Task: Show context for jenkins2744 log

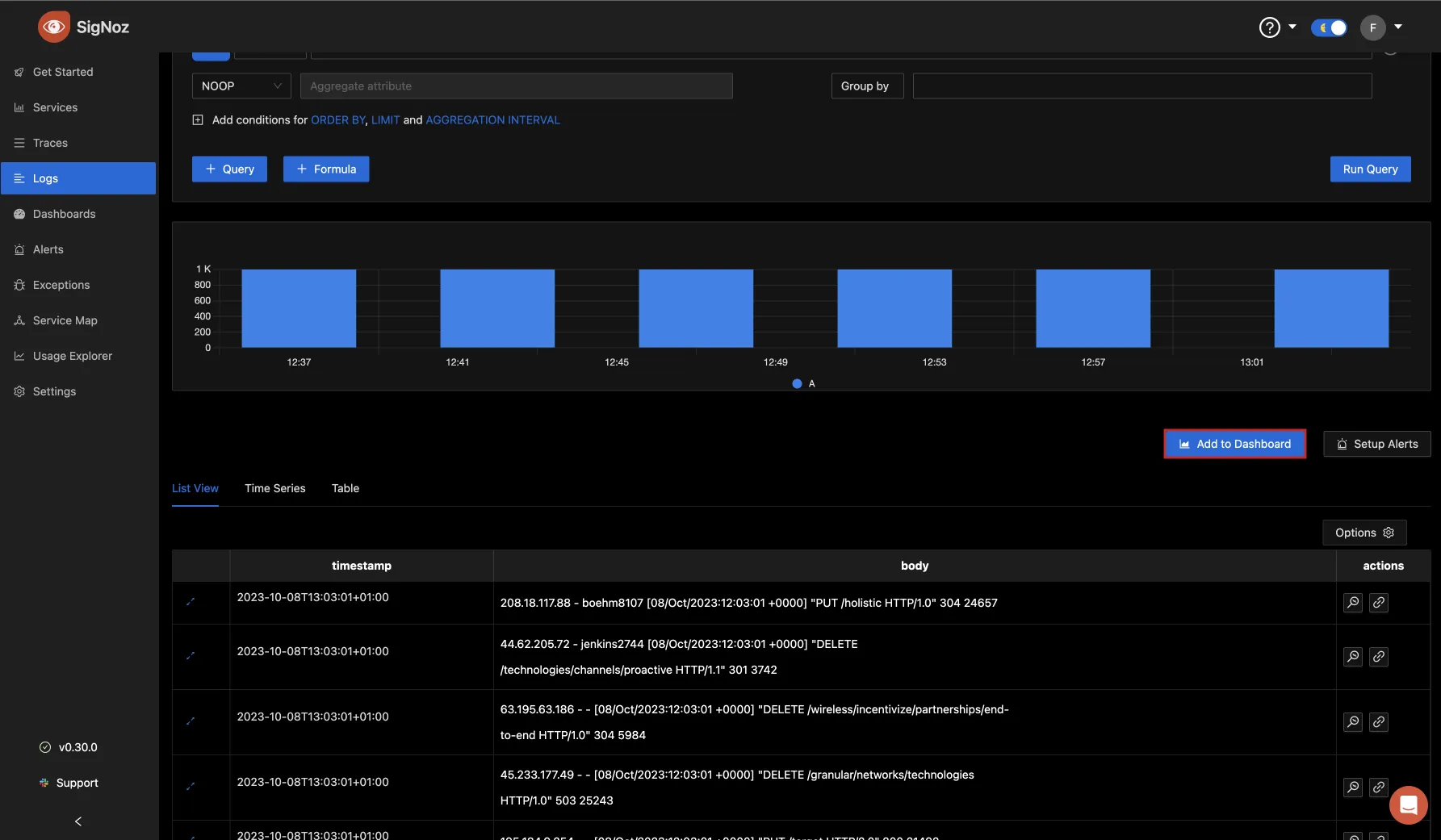Action: pyautogui.click(x=1353, y=657)
